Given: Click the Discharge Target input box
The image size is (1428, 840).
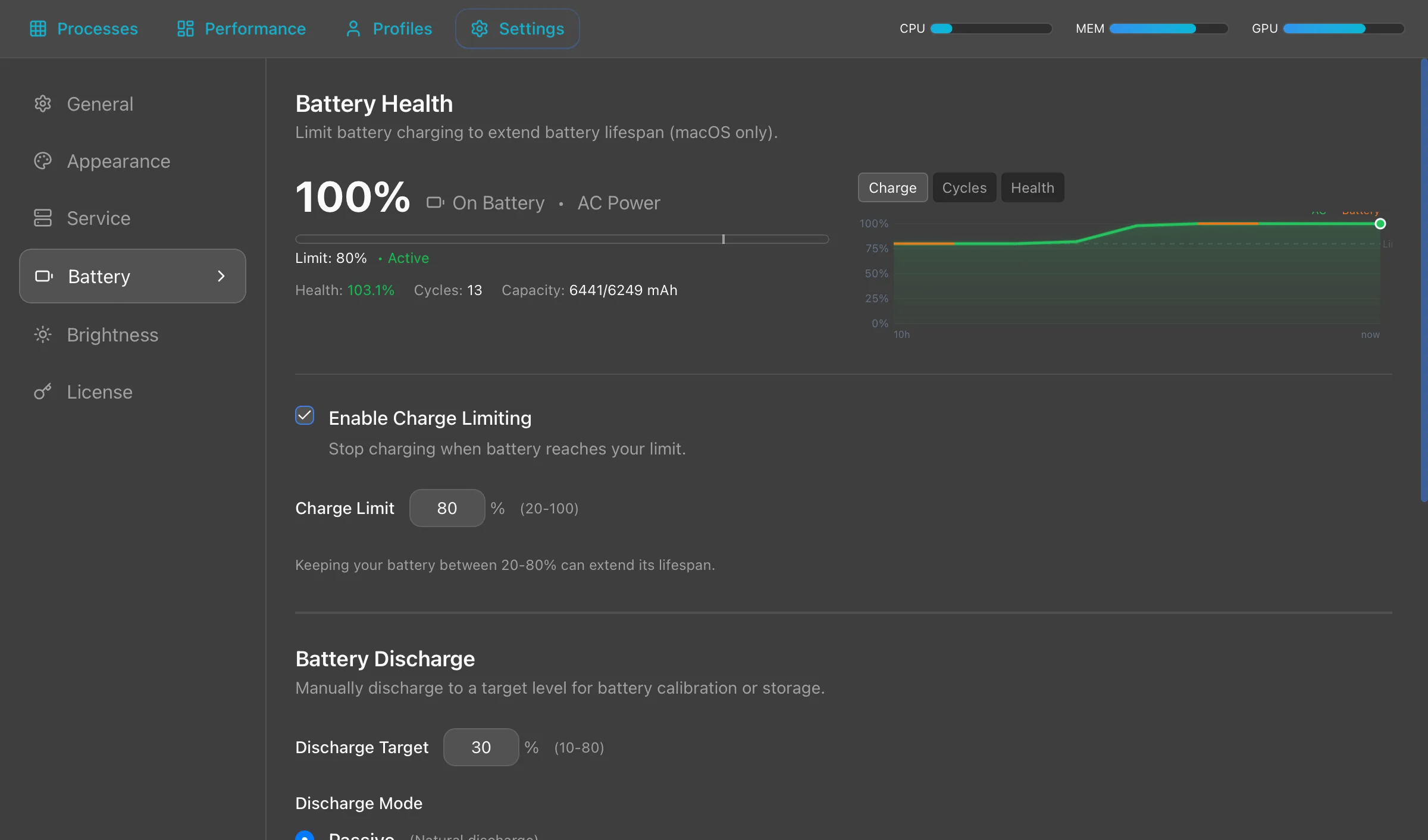Looking at the screenshot, I should [x=480, y=747].
